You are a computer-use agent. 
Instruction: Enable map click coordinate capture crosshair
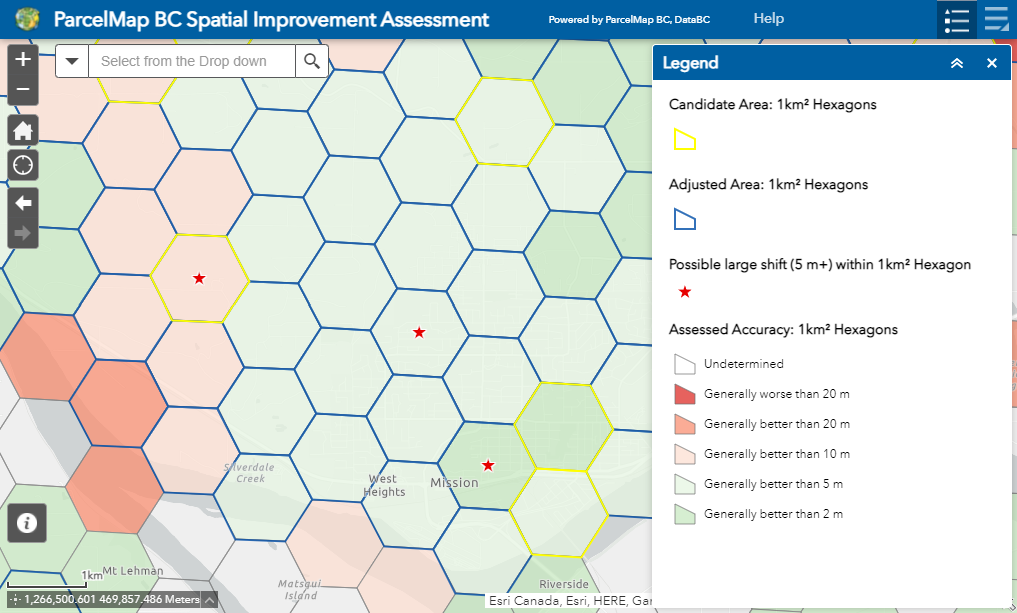(15, 600)
